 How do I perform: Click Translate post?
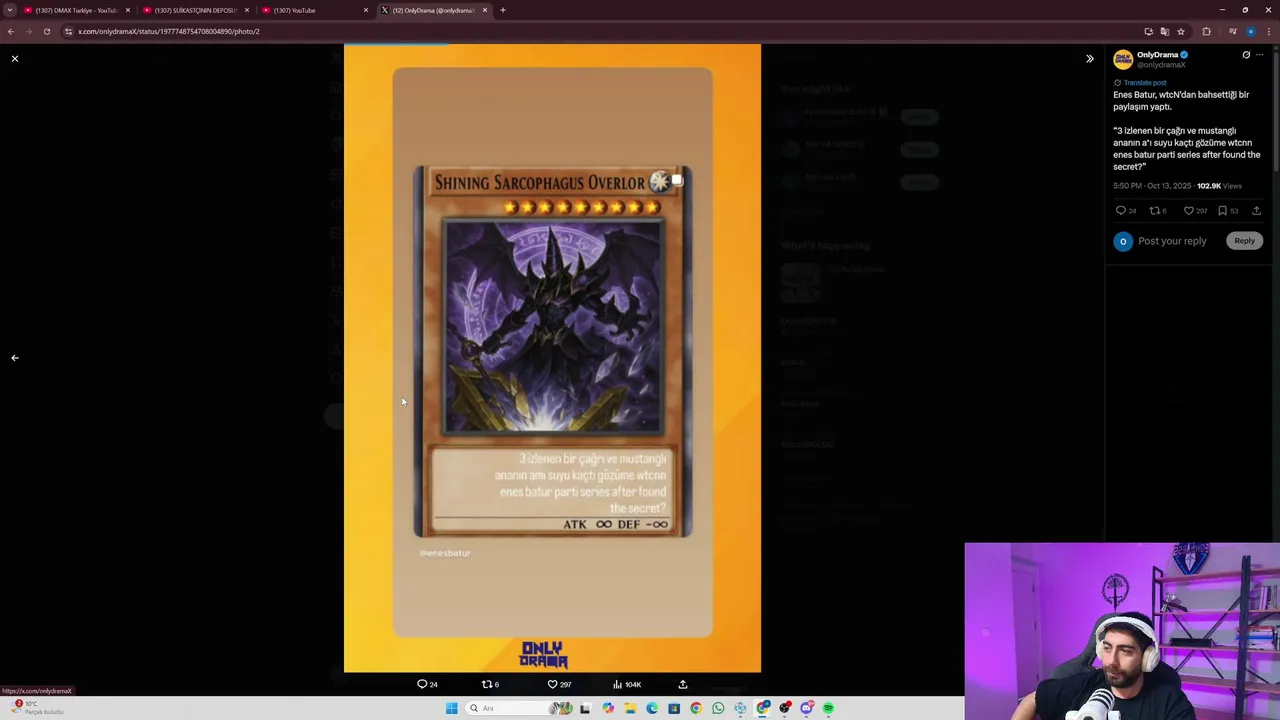[x=1145, y=82]
